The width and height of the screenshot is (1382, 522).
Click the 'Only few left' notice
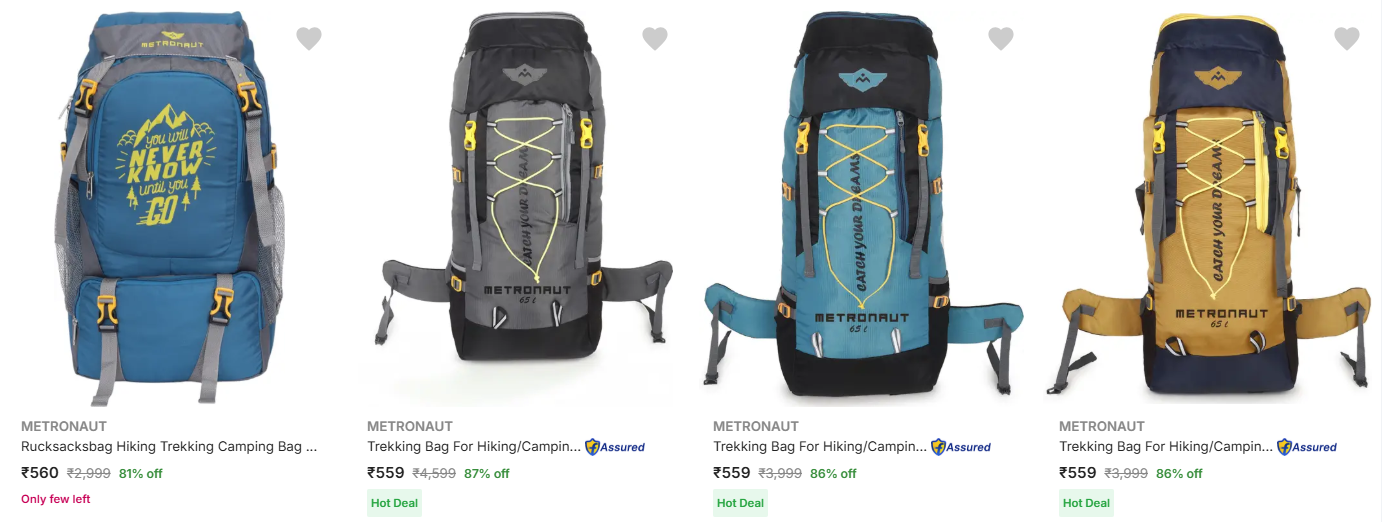tap(56, 499)
